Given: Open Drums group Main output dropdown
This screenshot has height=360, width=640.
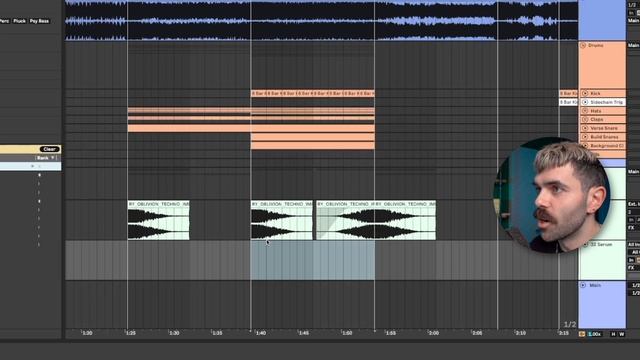Looking at the screenshot, I should 633,45.
